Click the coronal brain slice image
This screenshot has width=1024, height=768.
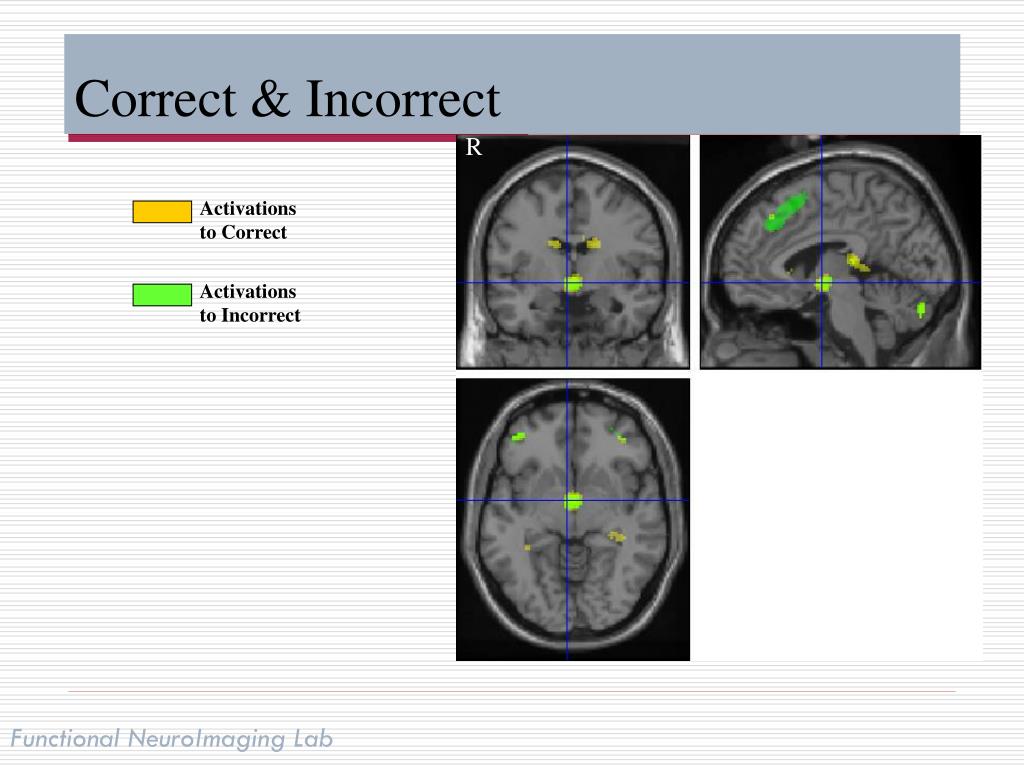click(x=573, y=252)
